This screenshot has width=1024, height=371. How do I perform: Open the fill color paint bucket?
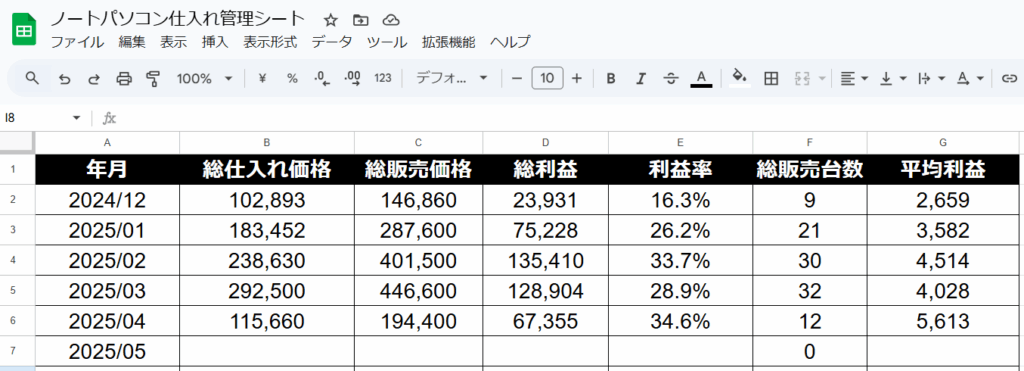[x=739, y=78]
